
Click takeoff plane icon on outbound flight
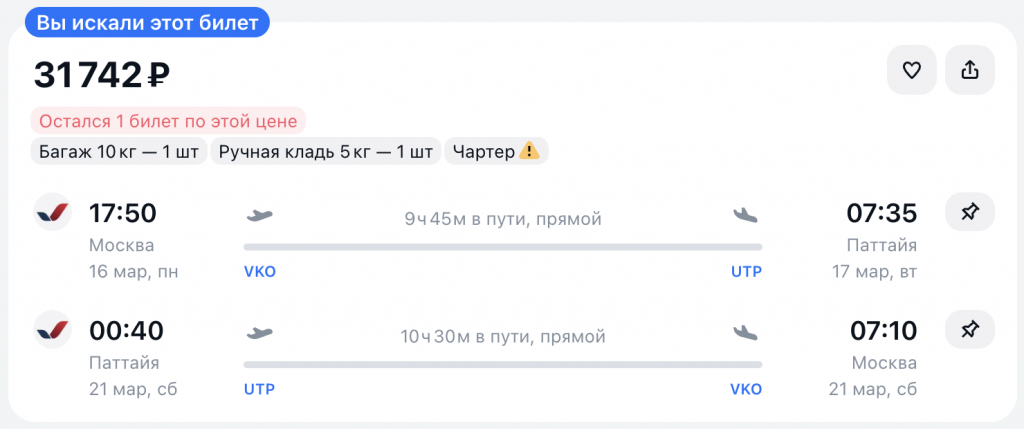tap(259, 215)
